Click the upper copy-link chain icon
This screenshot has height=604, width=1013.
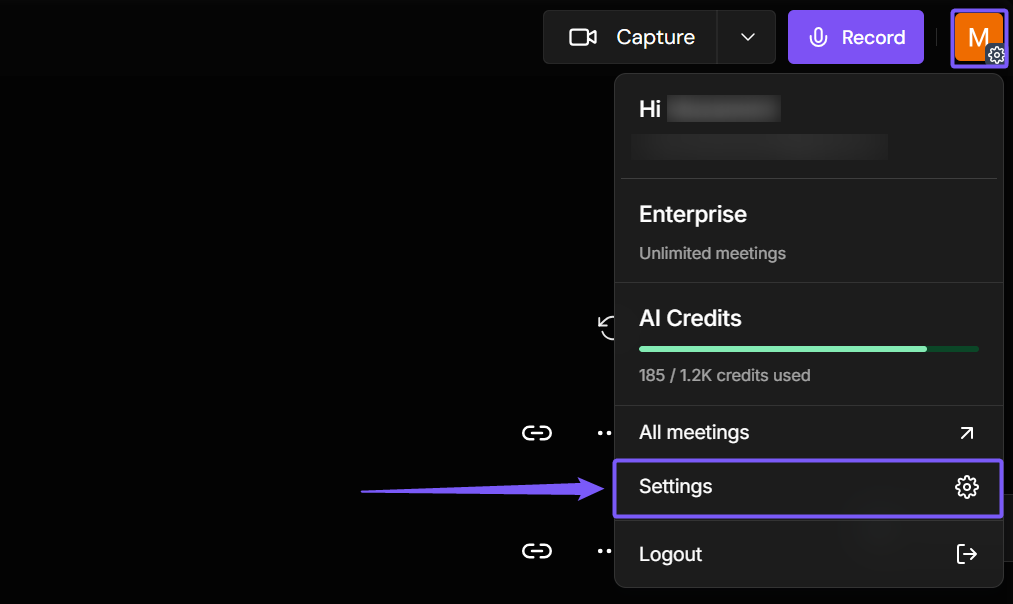pyautogui.click(x=537, y=433)
